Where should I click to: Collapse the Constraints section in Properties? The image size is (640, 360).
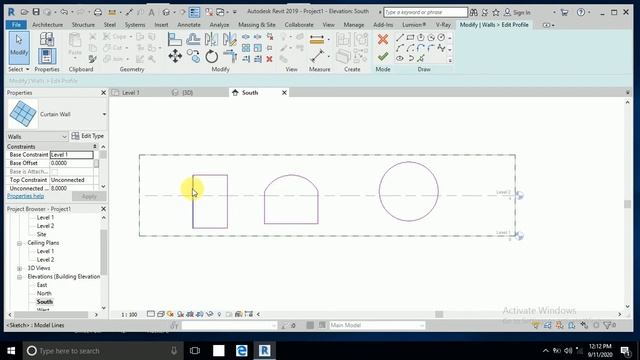[95, 147]
